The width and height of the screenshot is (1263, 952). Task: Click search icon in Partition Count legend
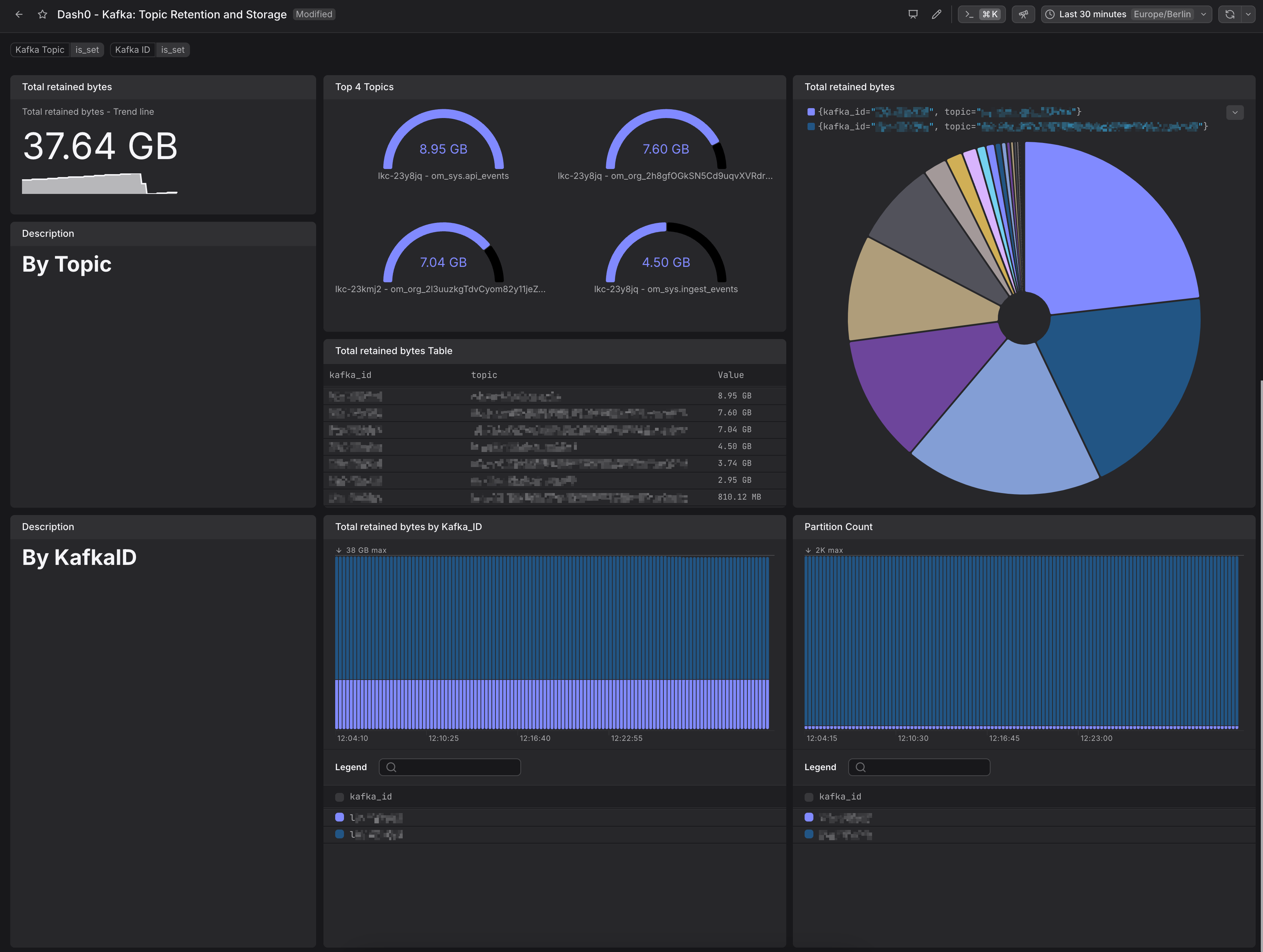click(860, 767)
